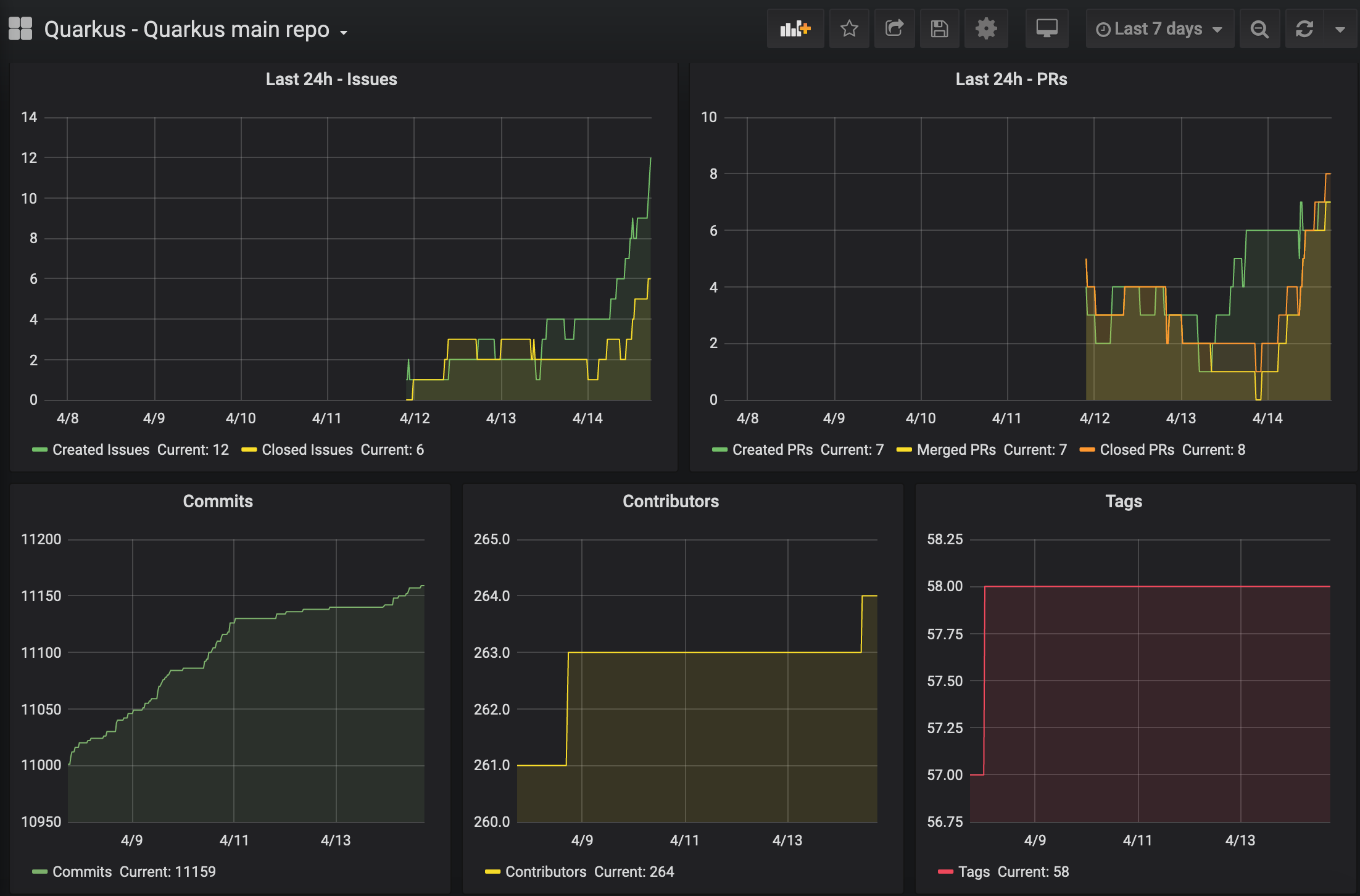Open the Grafana dashboards grid icon
This screenshot has width=1360, height=896.
20,28
